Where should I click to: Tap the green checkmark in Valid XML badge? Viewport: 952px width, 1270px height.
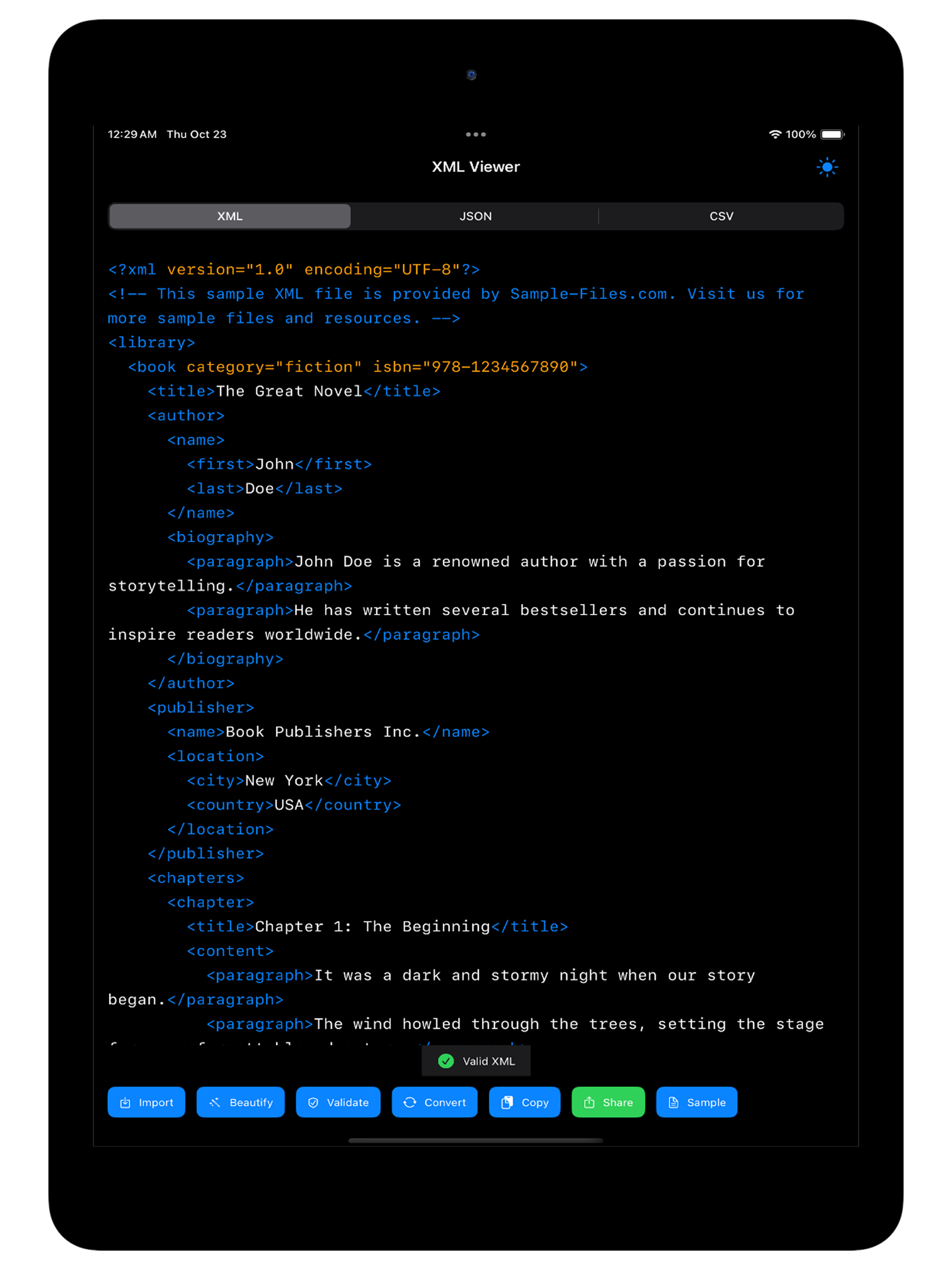tap(446, 1061)
